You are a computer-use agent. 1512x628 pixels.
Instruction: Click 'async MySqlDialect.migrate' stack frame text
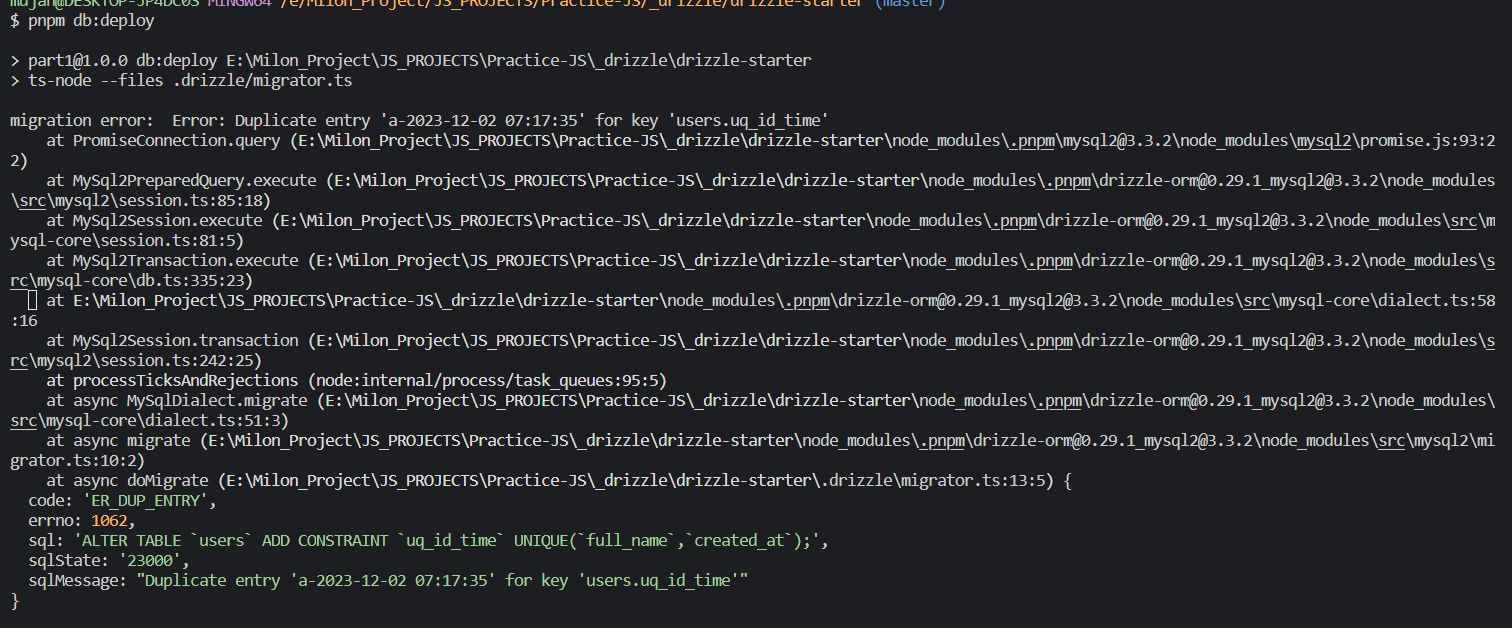pos(190,400)
